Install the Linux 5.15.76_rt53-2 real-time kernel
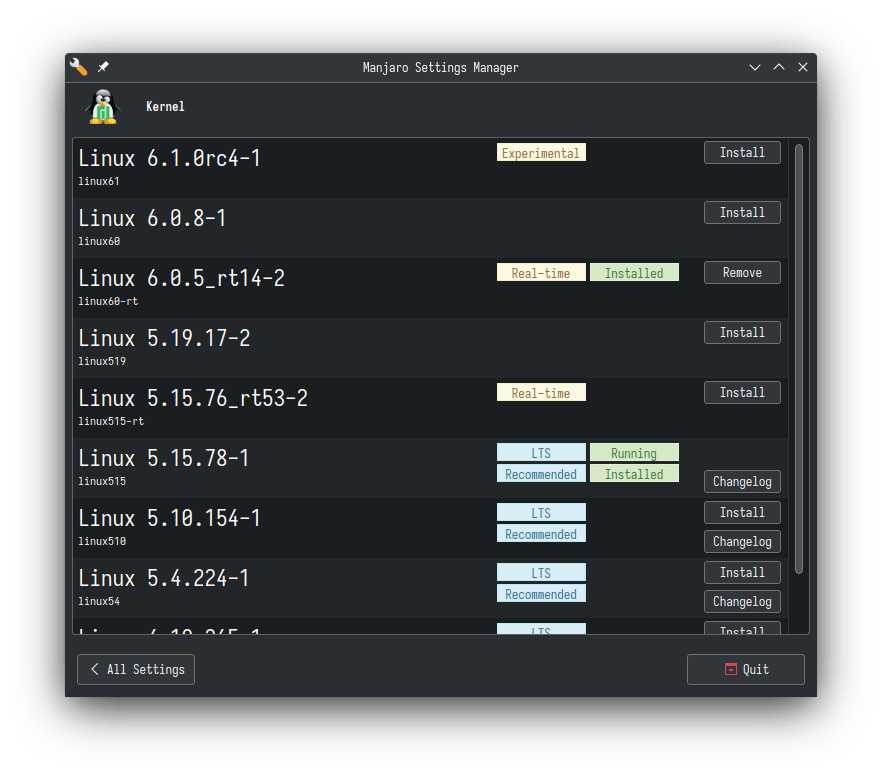Image resolution: width=882 pixels, height=774 pixels. click(742, 392)
